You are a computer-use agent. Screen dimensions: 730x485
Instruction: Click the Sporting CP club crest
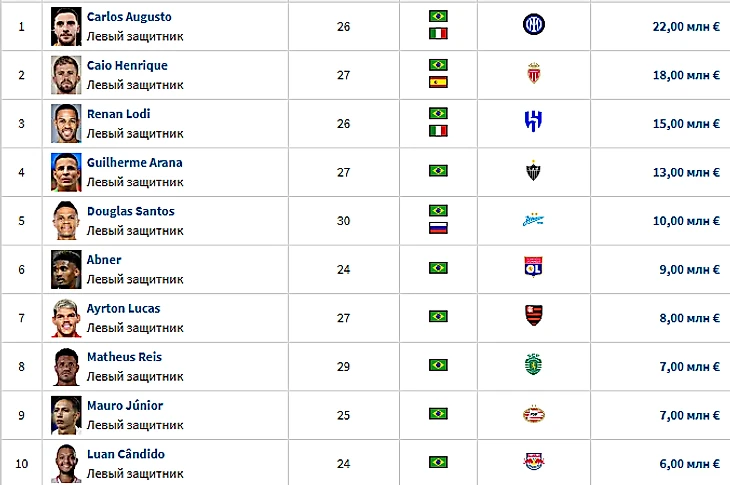[x=534, y=364]
